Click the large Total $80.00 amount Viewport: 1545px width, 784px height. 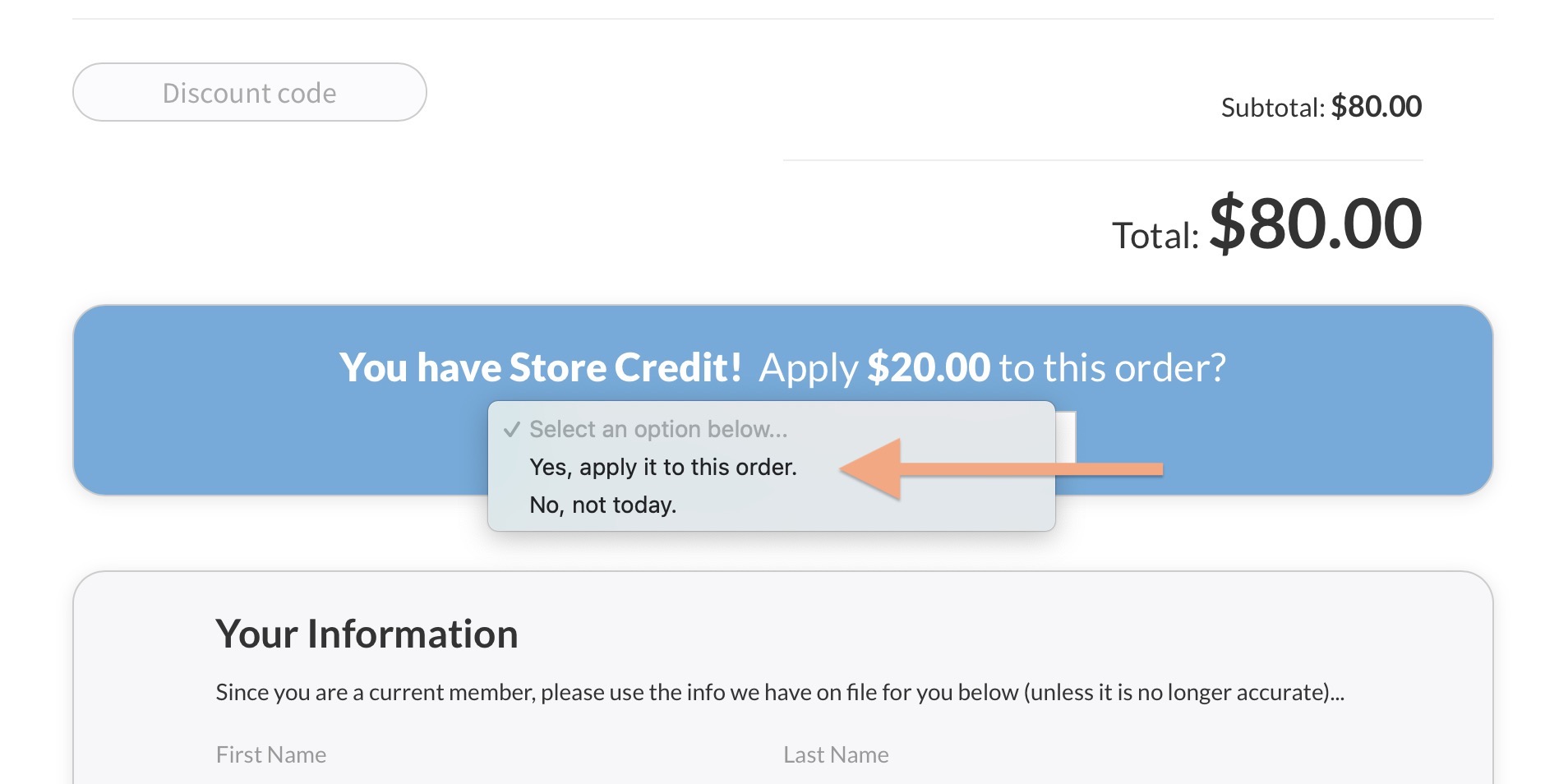point(1315,224)
